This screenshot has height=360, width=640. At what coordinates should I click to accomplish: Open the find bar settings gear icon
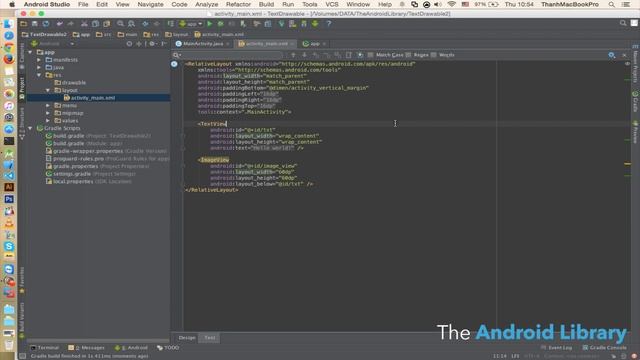click(x=611, y=55)
